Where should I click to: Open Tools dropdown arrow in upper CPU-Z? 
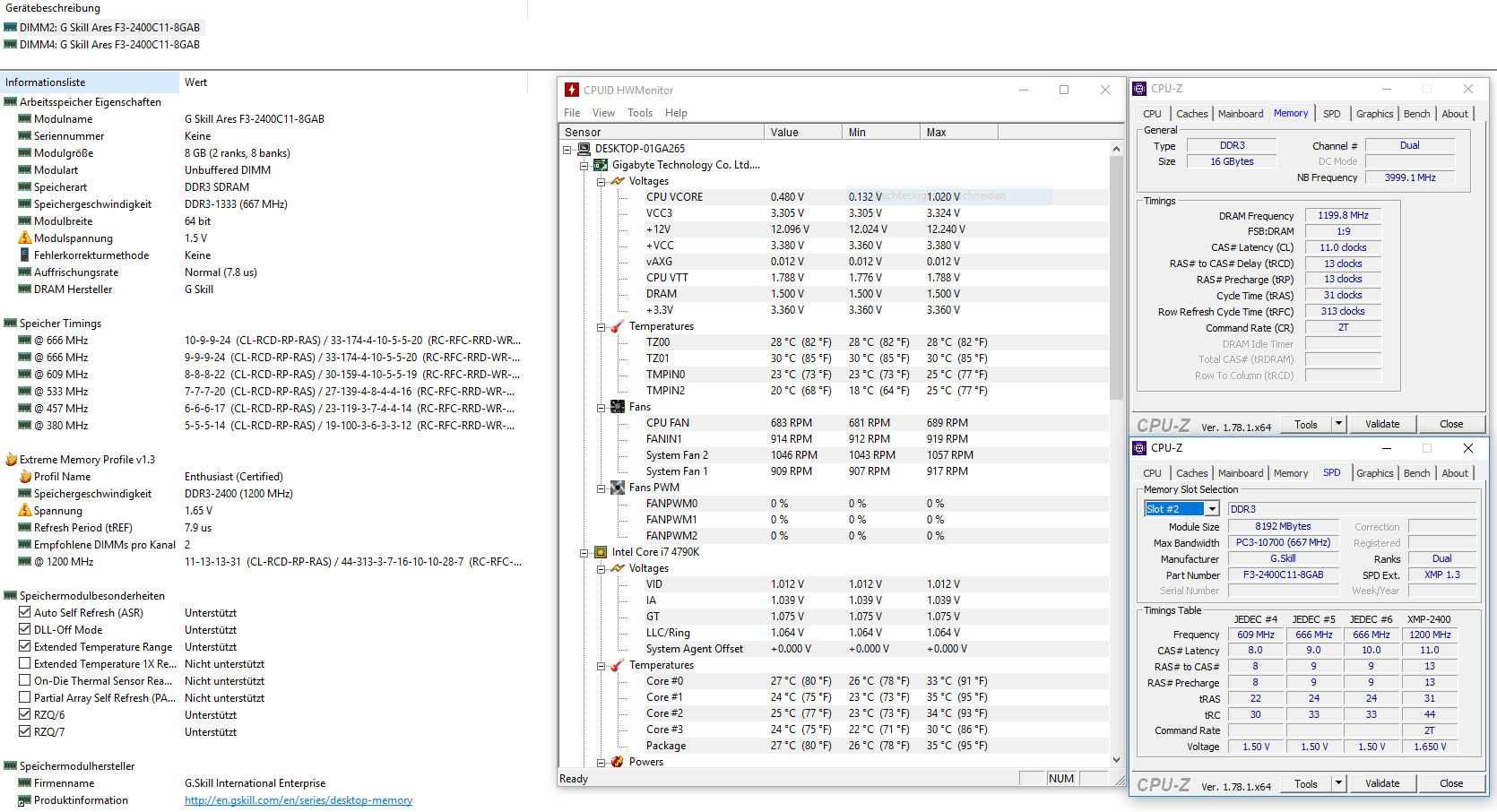[1339, 424]
